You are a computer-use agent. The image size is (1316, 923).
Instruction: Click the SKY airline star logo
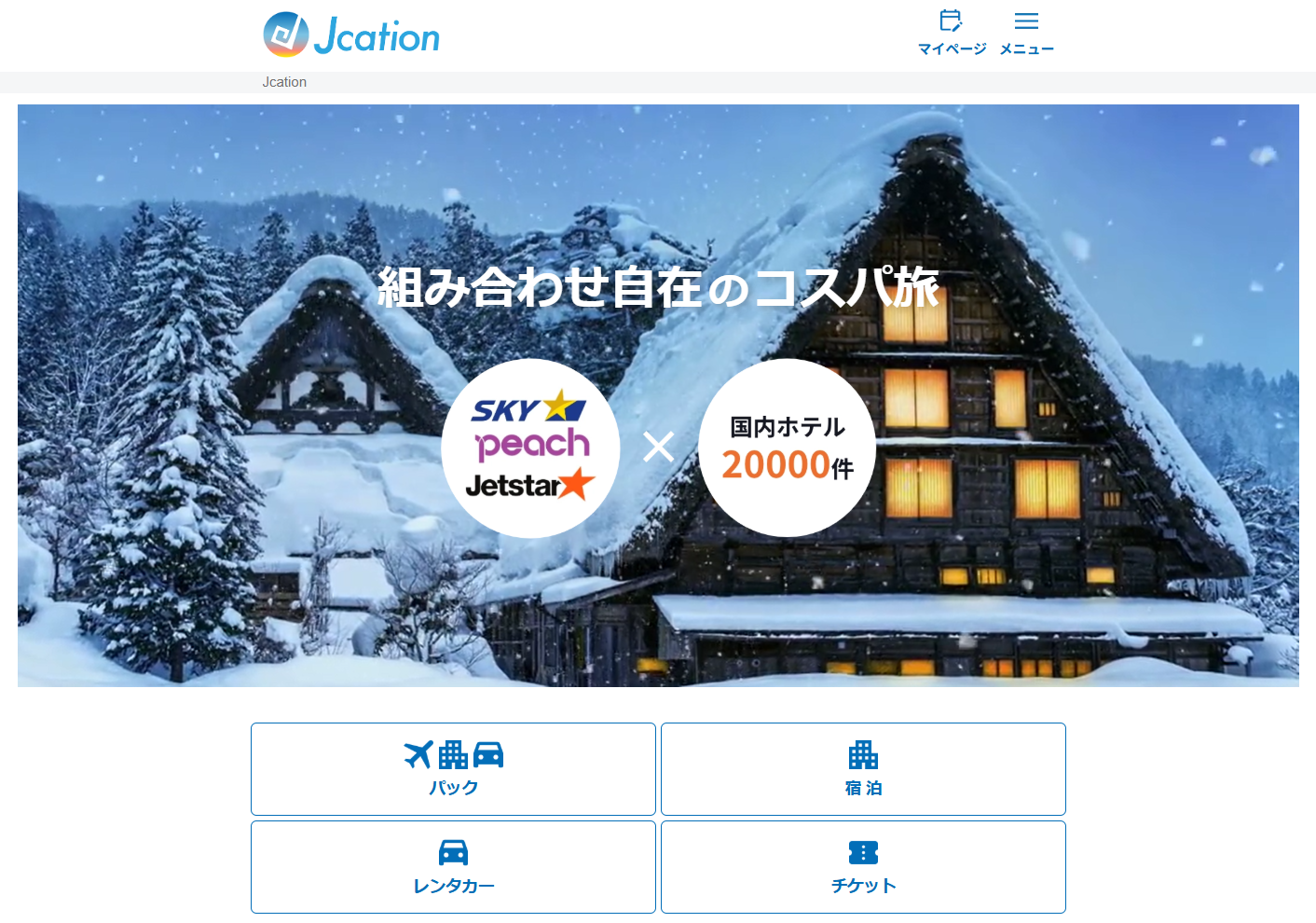528,407
